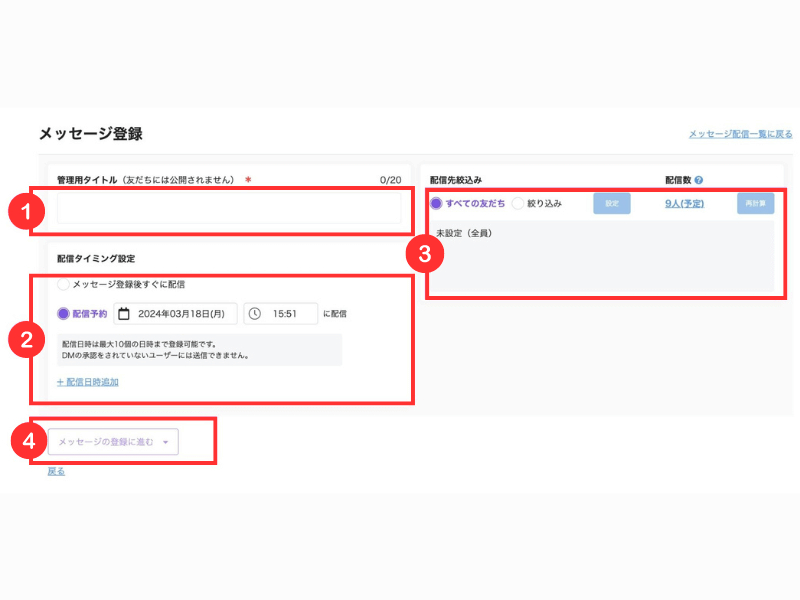The height and width of the screenshot is (600, 800).
Task: Click the 戻る link at bottom
Action: (x=56, y=471)
